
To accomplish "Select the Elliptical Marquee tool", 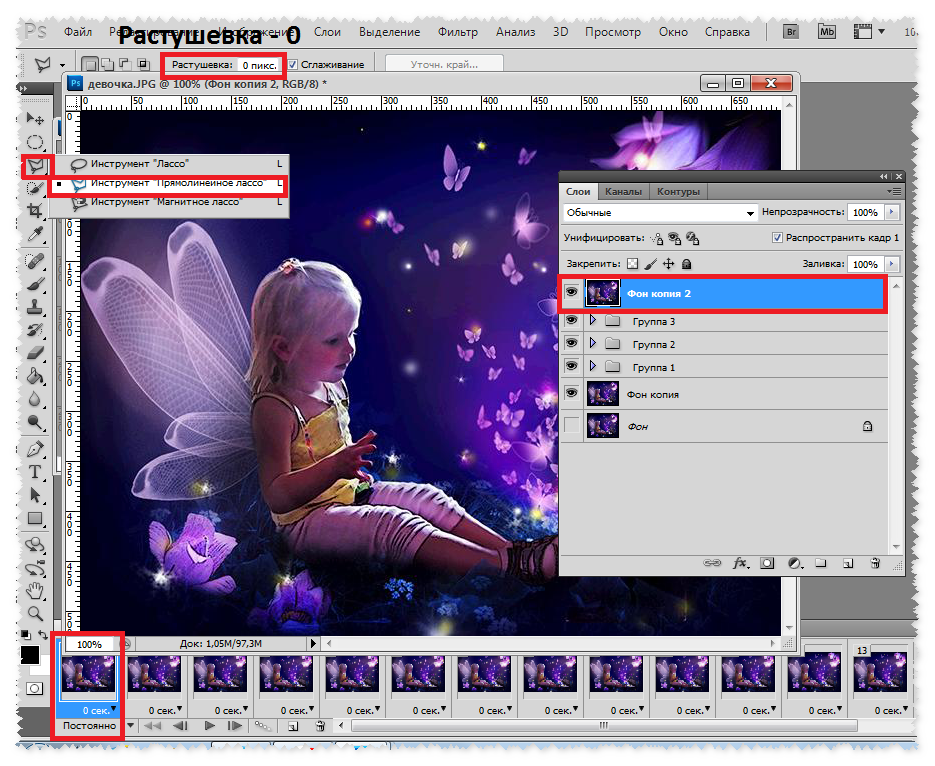I will pos(35,142).
